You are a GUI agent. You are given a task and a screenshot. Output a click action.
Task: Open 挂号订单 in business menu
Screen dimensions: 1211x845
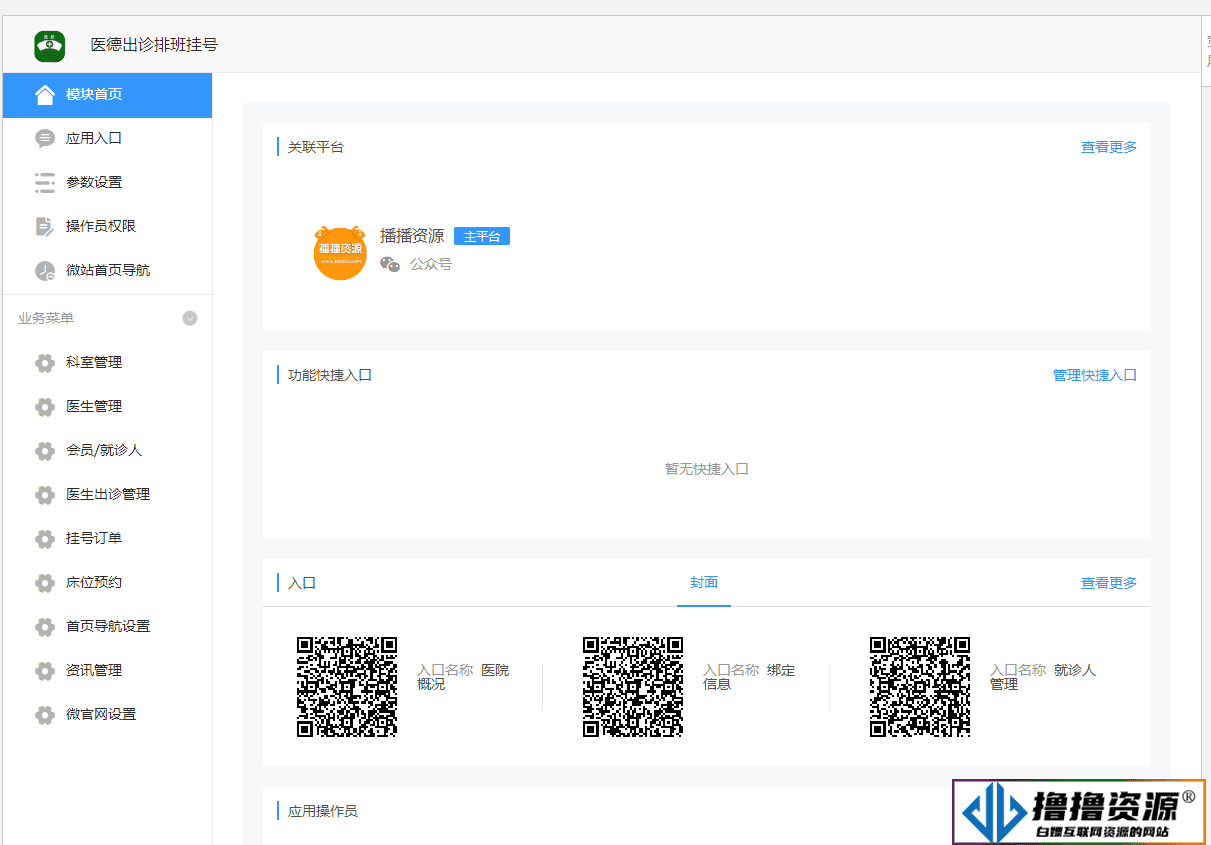pos(107,538)
